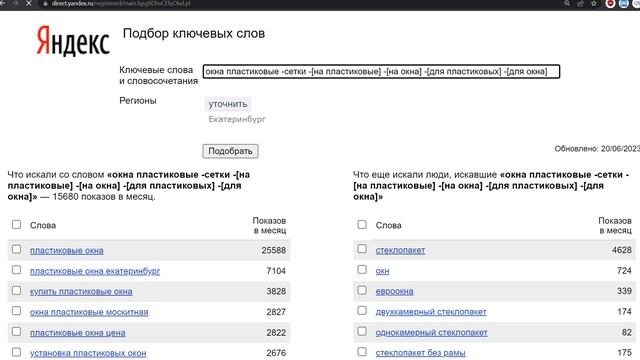This screenshot has height=360, width=640.
Task: Click the 7104 impressions value
Action: [276, 271]
